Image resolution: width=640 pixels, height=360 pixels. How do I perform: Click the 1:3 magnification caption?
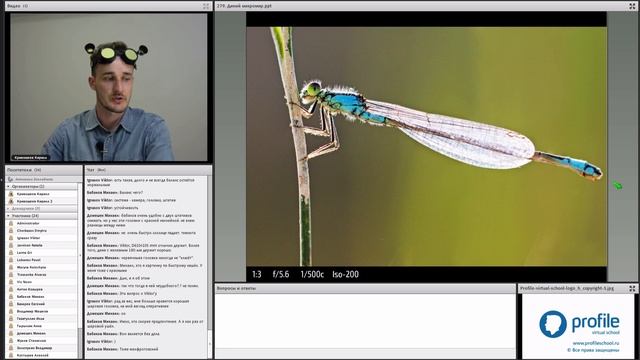(x=257, y=274)
